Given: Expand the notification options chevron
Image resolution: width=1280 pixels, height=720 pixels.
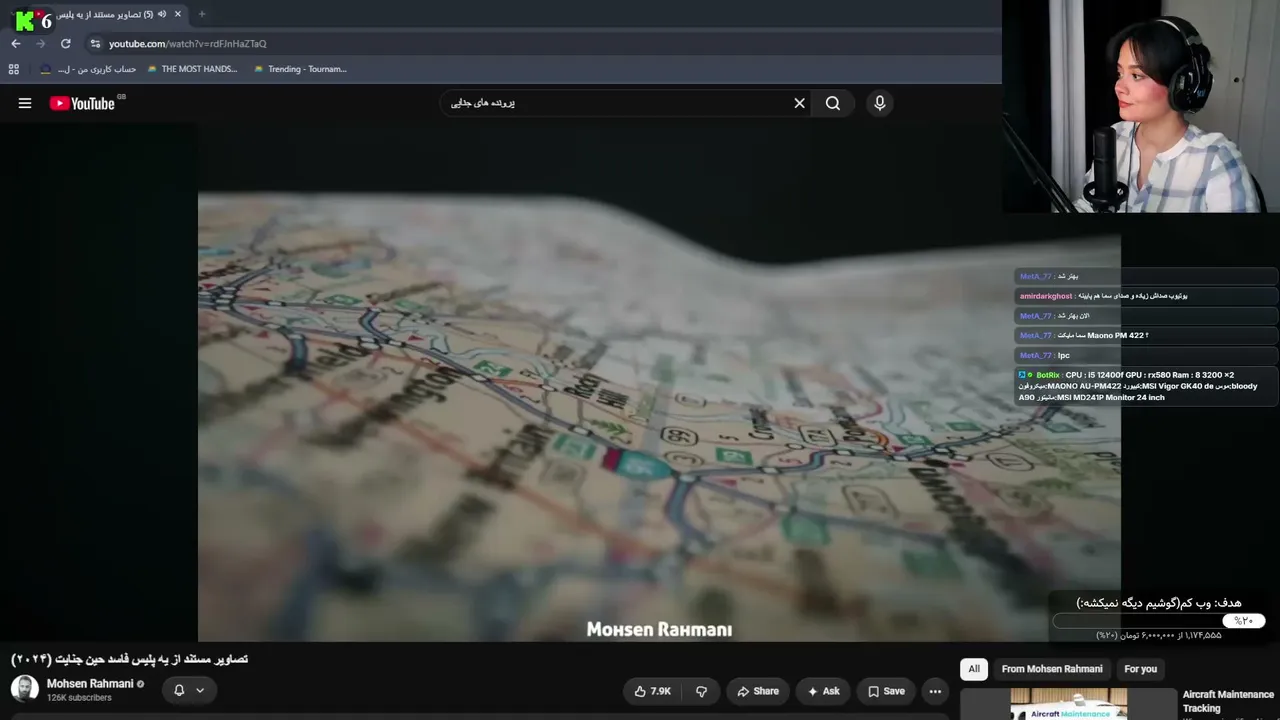Looking at the screenshot, I should (x=200, y=690).
